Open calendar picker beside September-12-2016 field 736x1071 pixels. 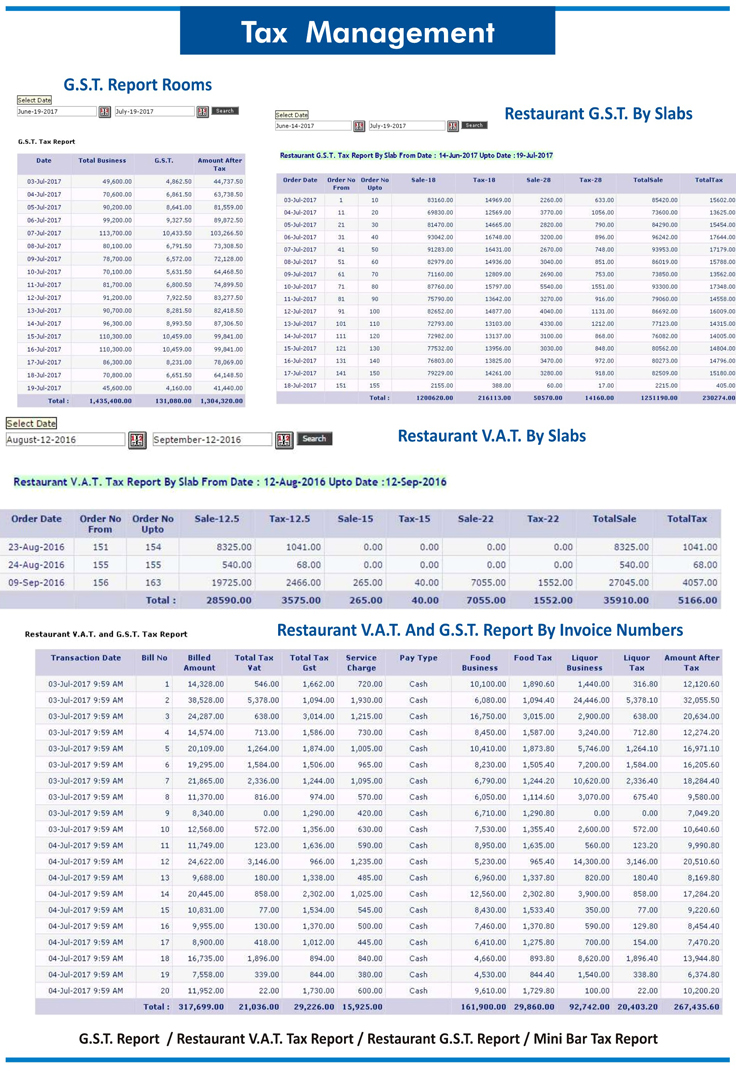[284, 440]
